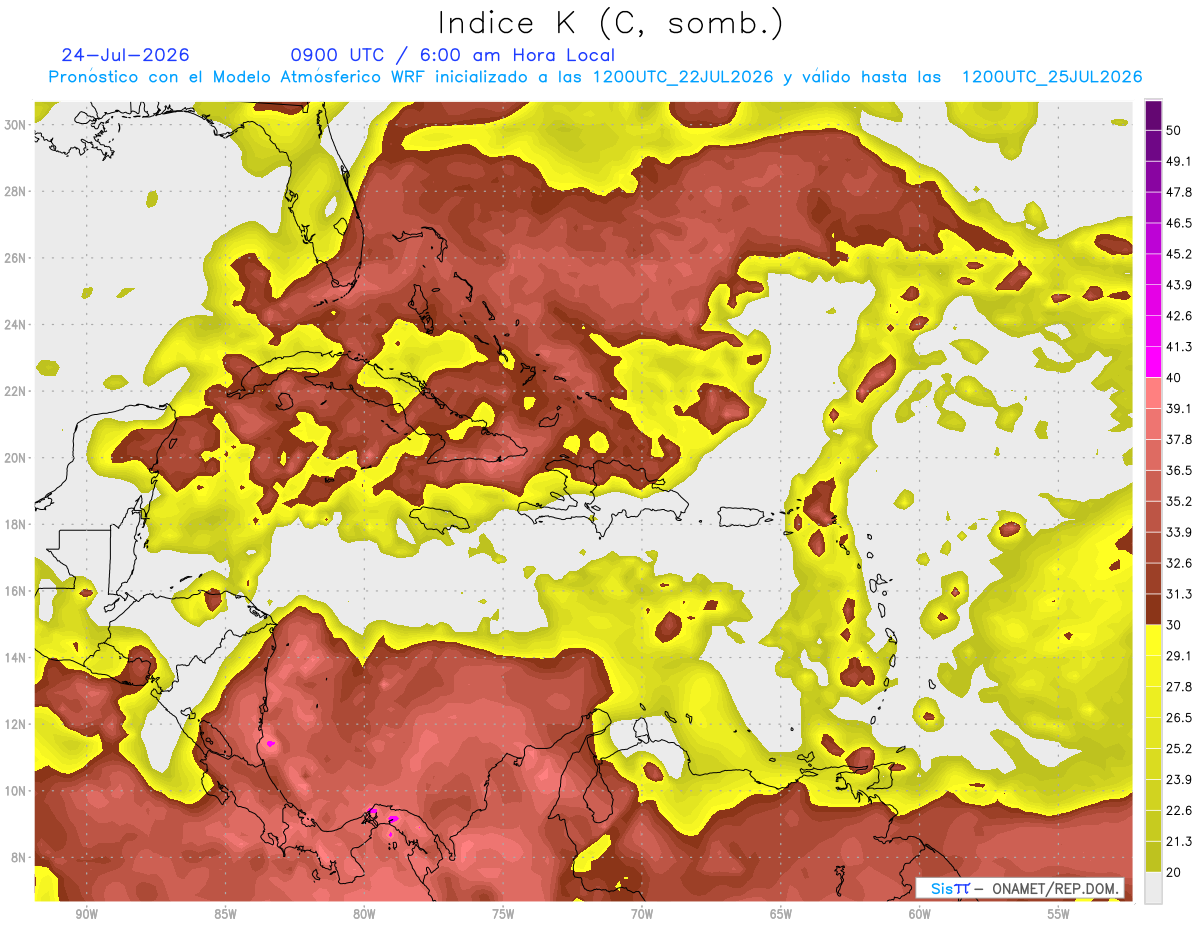1200x927 pixels.
Task: Click the colorbar value "23.9"
Action: click(1178, 780)
